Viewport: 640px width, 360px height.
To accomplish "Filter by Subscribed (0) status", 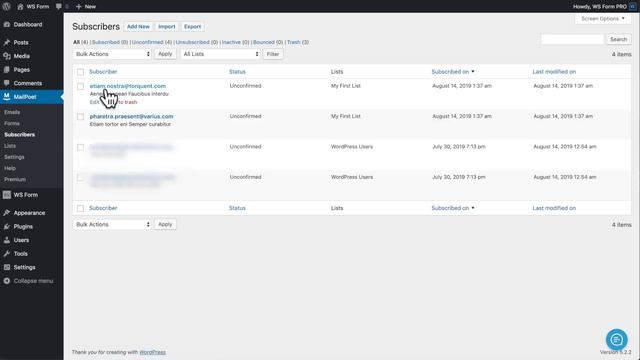I will click(x=110, y=42).
